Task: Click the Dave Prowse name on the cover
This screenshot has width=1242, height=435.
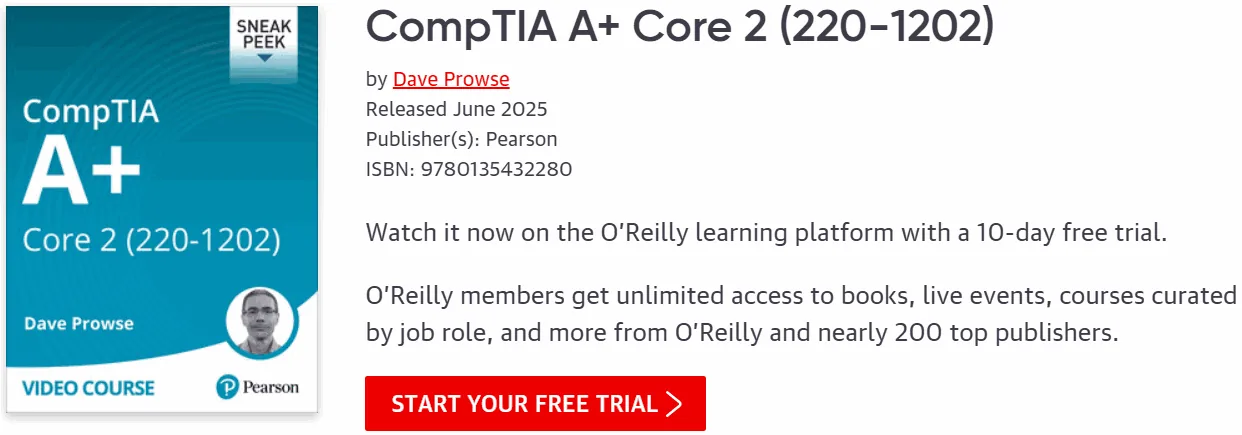Action: coord(79,323)
